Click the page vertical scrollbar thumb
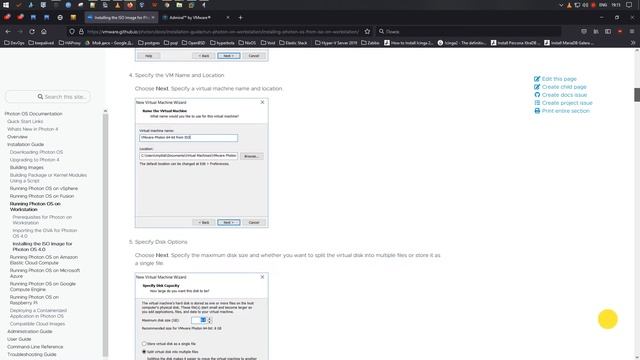 point(637,94)
